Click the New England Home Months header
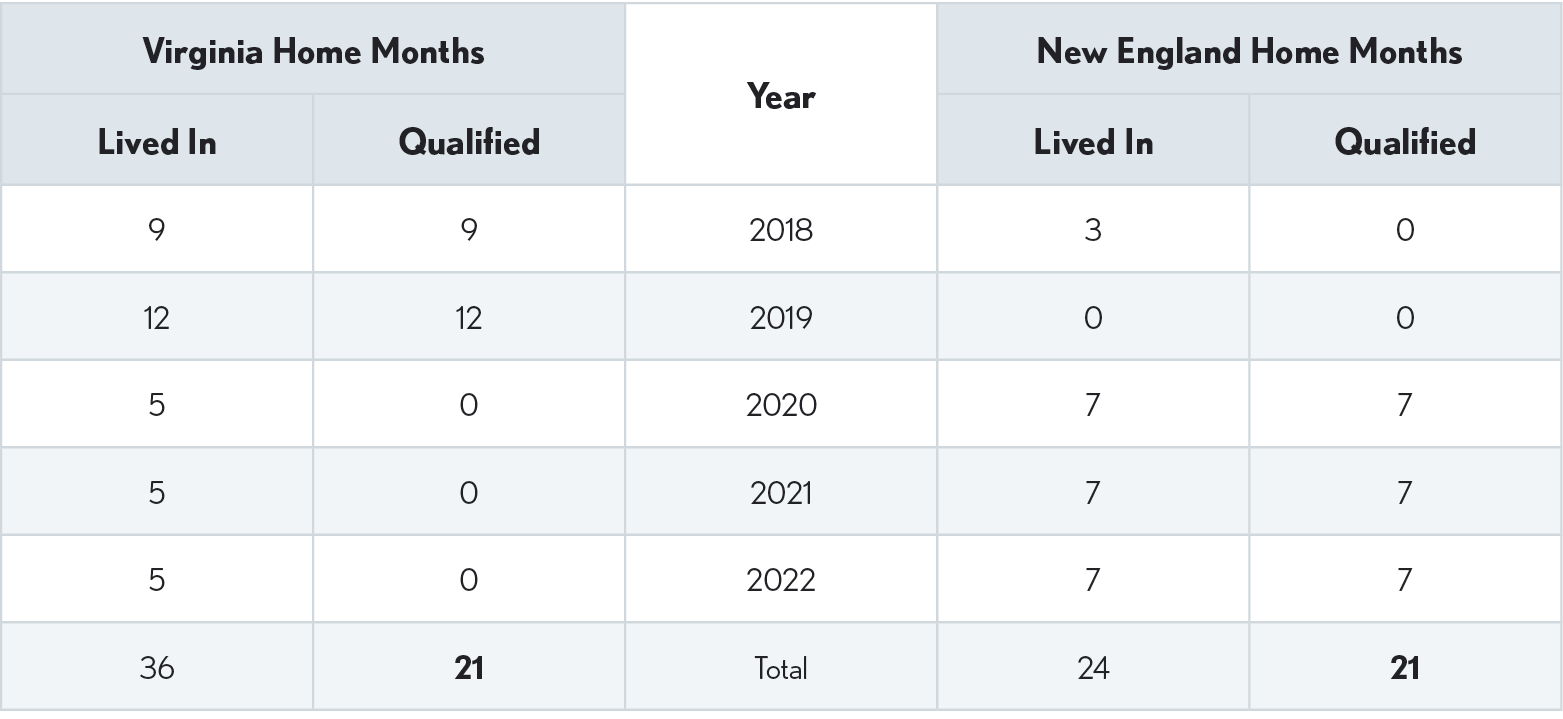 tap(1249, 51)
